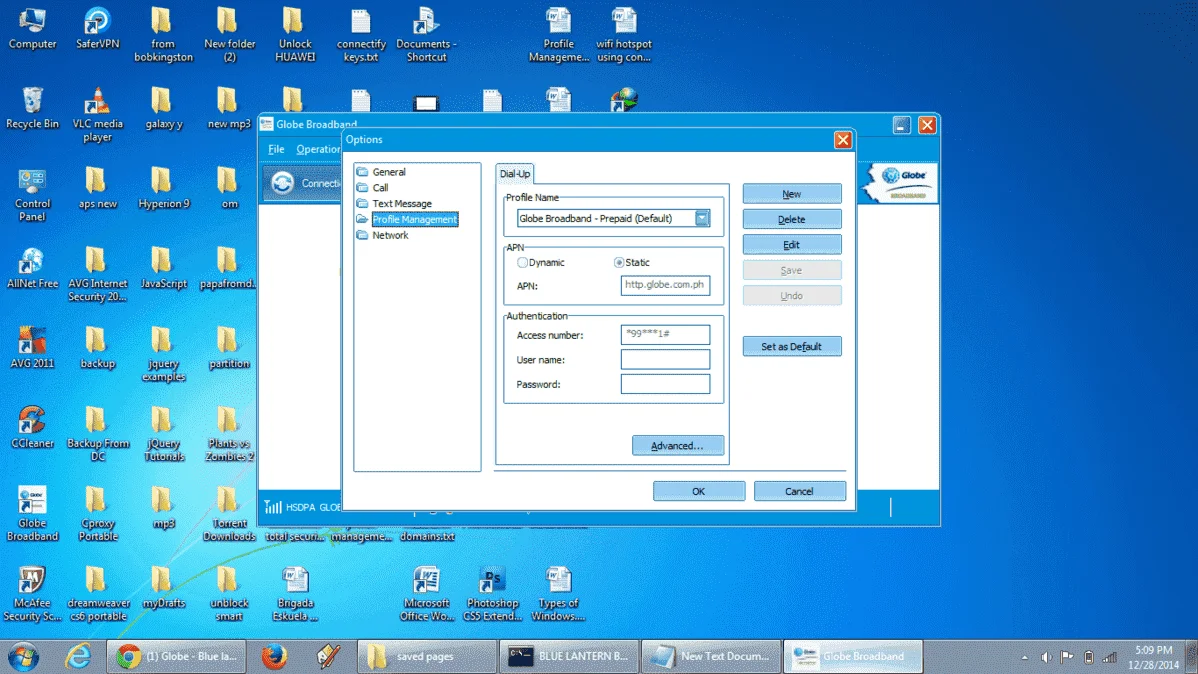The height and width of the screenshot is (674, 1198).
Task: Open the Unlock HUAWEI folder
Action: click(x=295, y=34)
